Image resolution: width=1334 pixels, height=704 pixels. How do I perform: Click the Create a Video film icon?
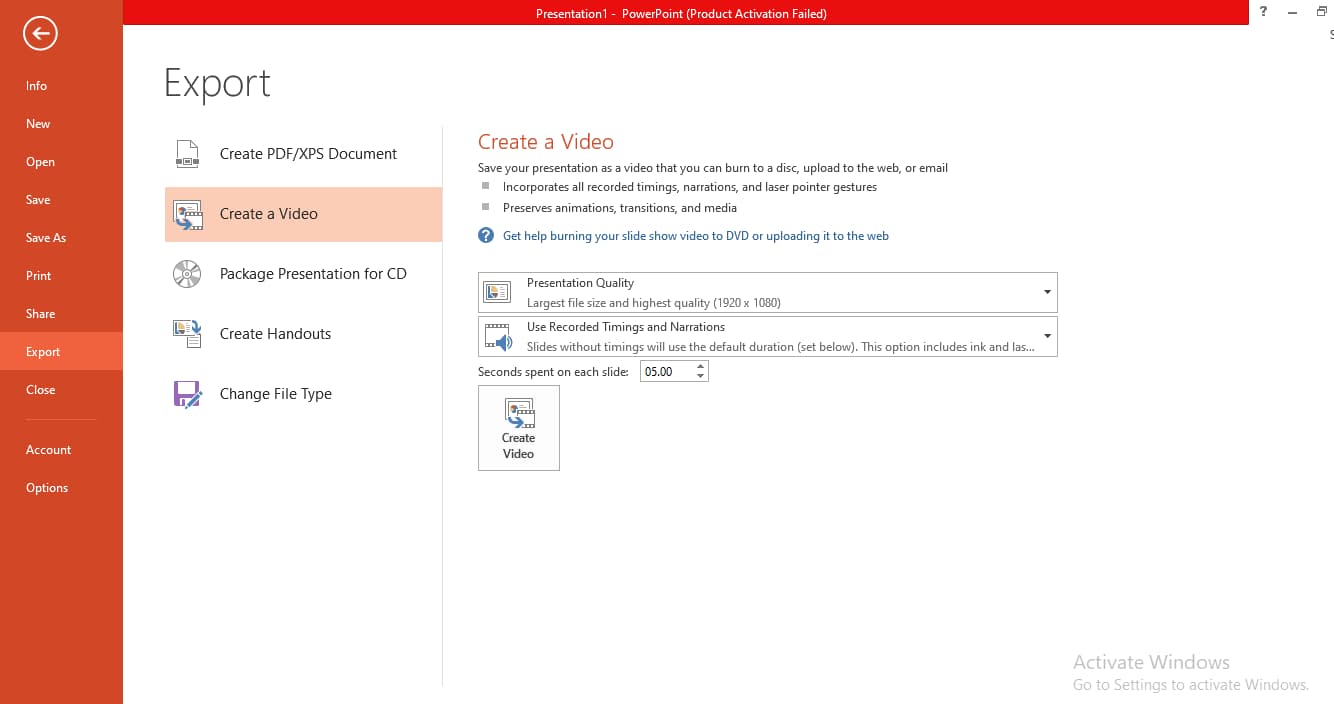187,214
